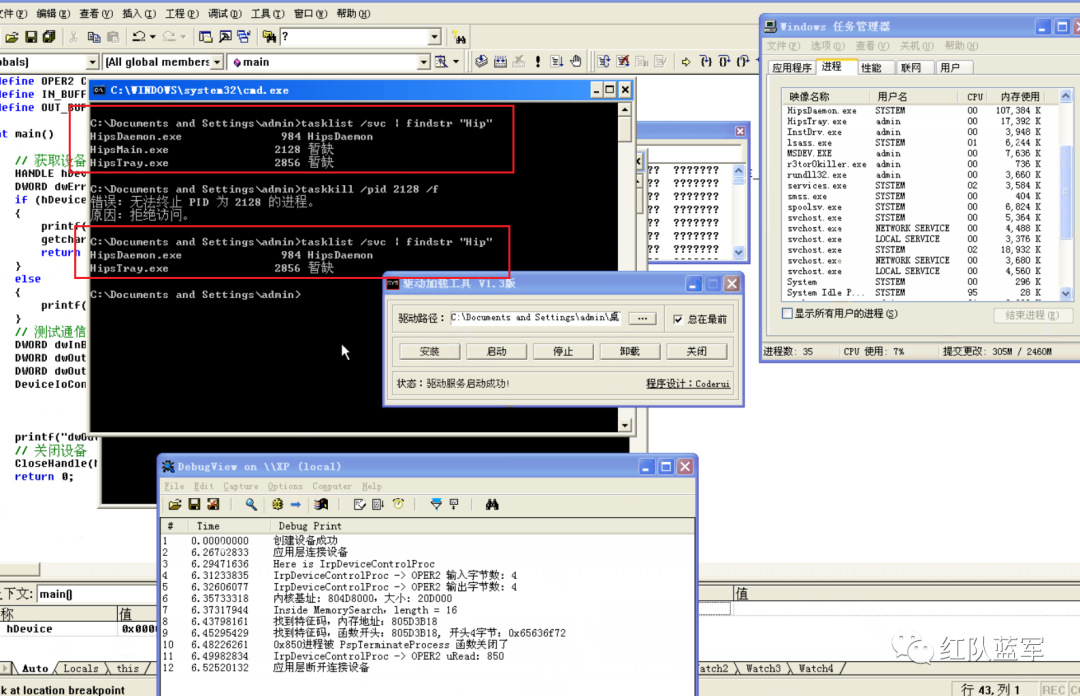Image resolution: width=1080 pixels, height=696 pixels.
Task: Capture Win32 events icon in DebugView
Action: (x=321, y=504)
